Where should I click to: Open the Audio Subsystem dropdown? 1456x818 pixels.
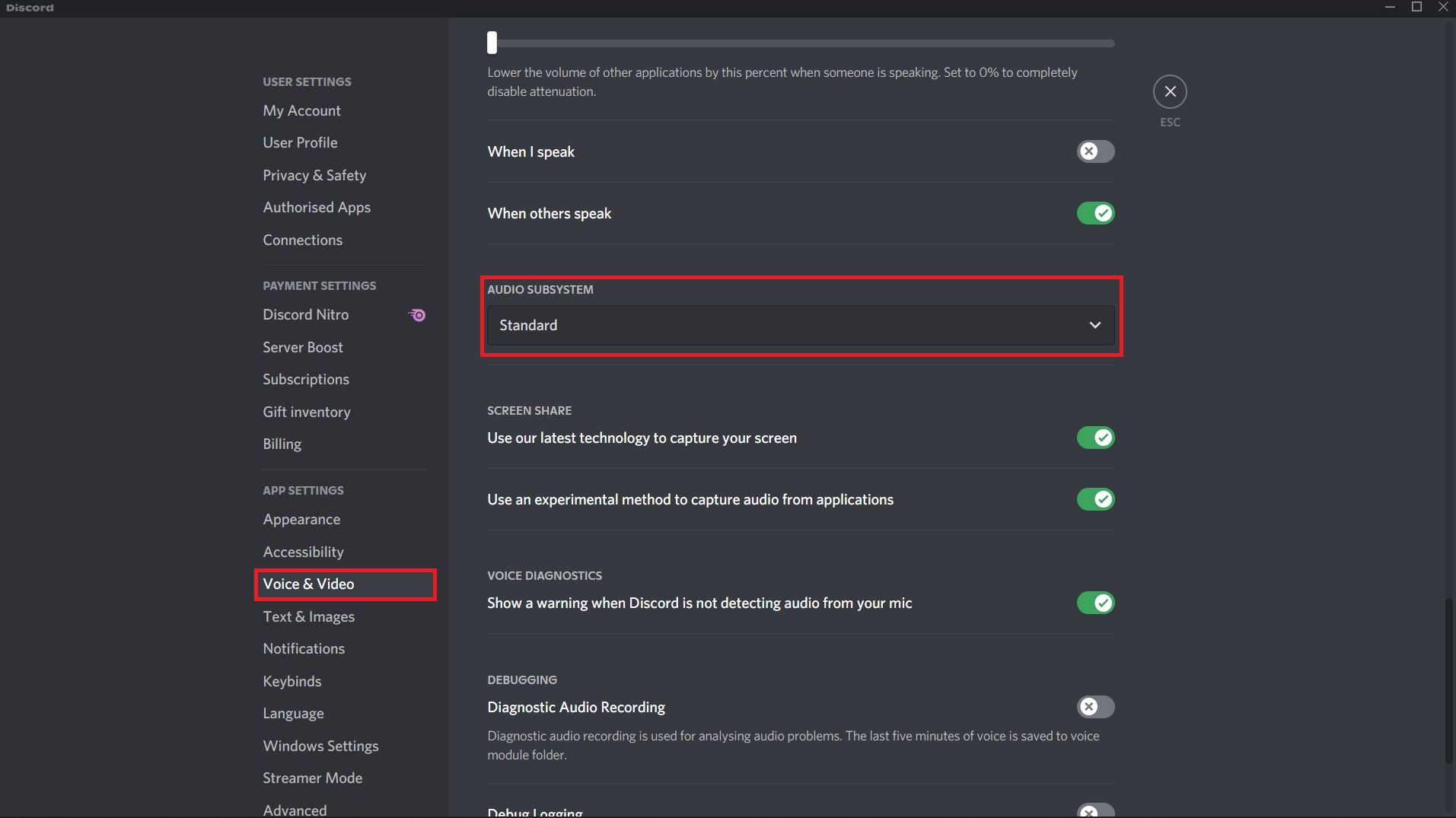(x=799, y=325)
